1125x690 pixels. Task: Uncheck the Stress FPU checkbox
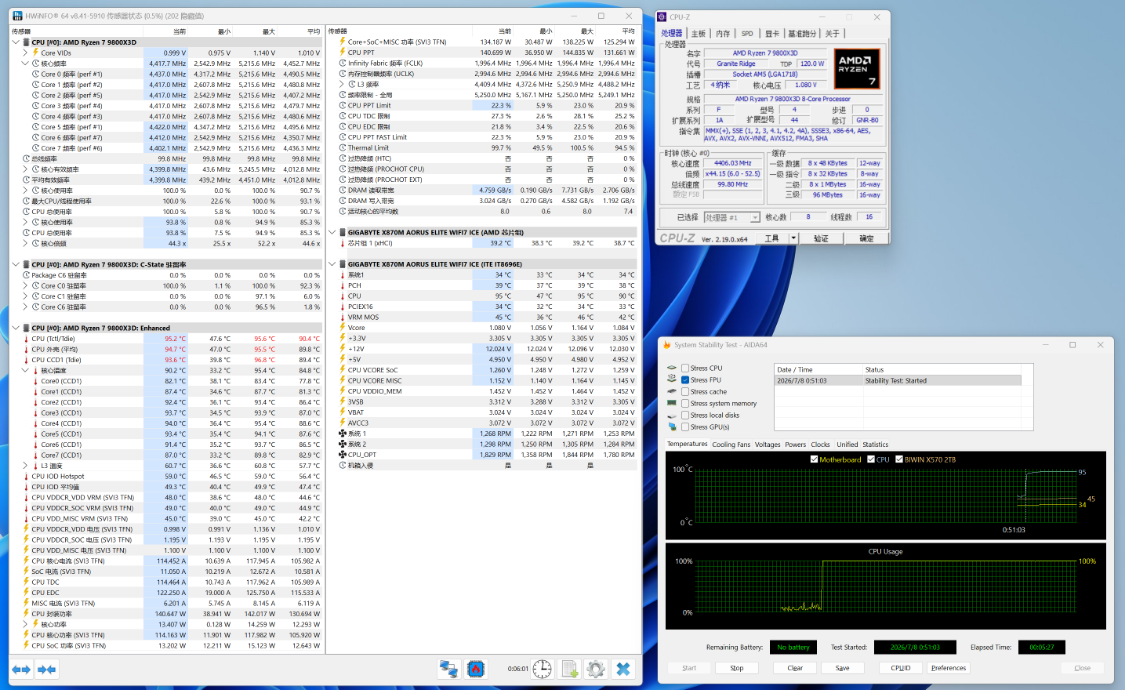pos(685,379)
